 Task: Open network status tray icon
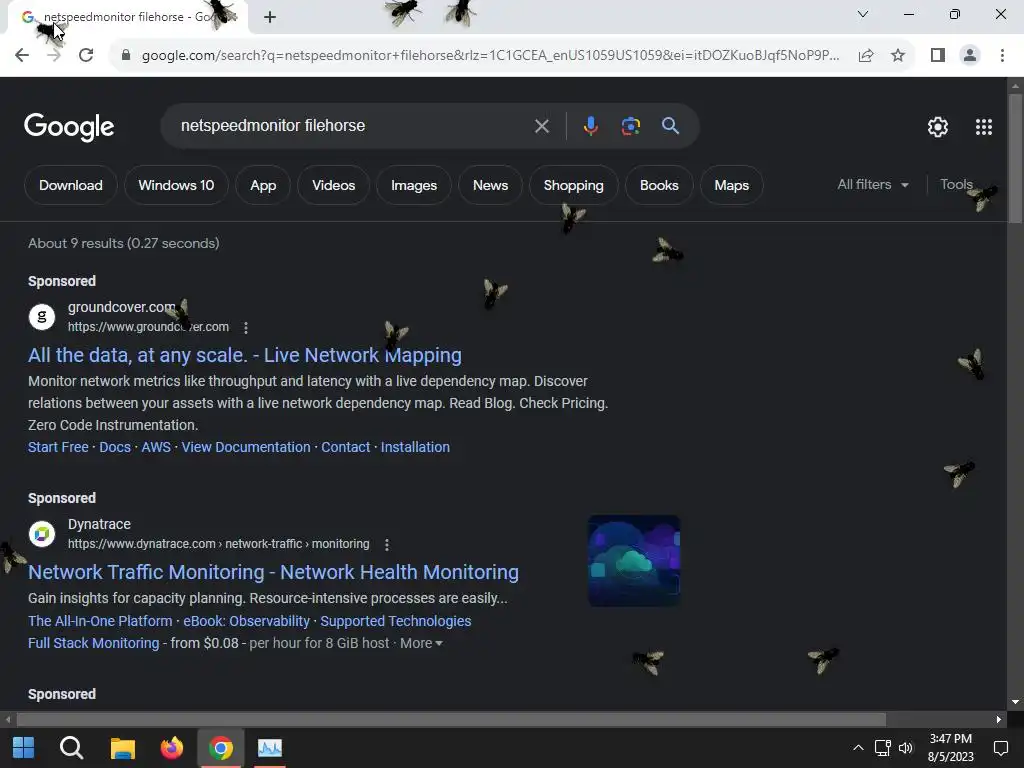(882, 748)
